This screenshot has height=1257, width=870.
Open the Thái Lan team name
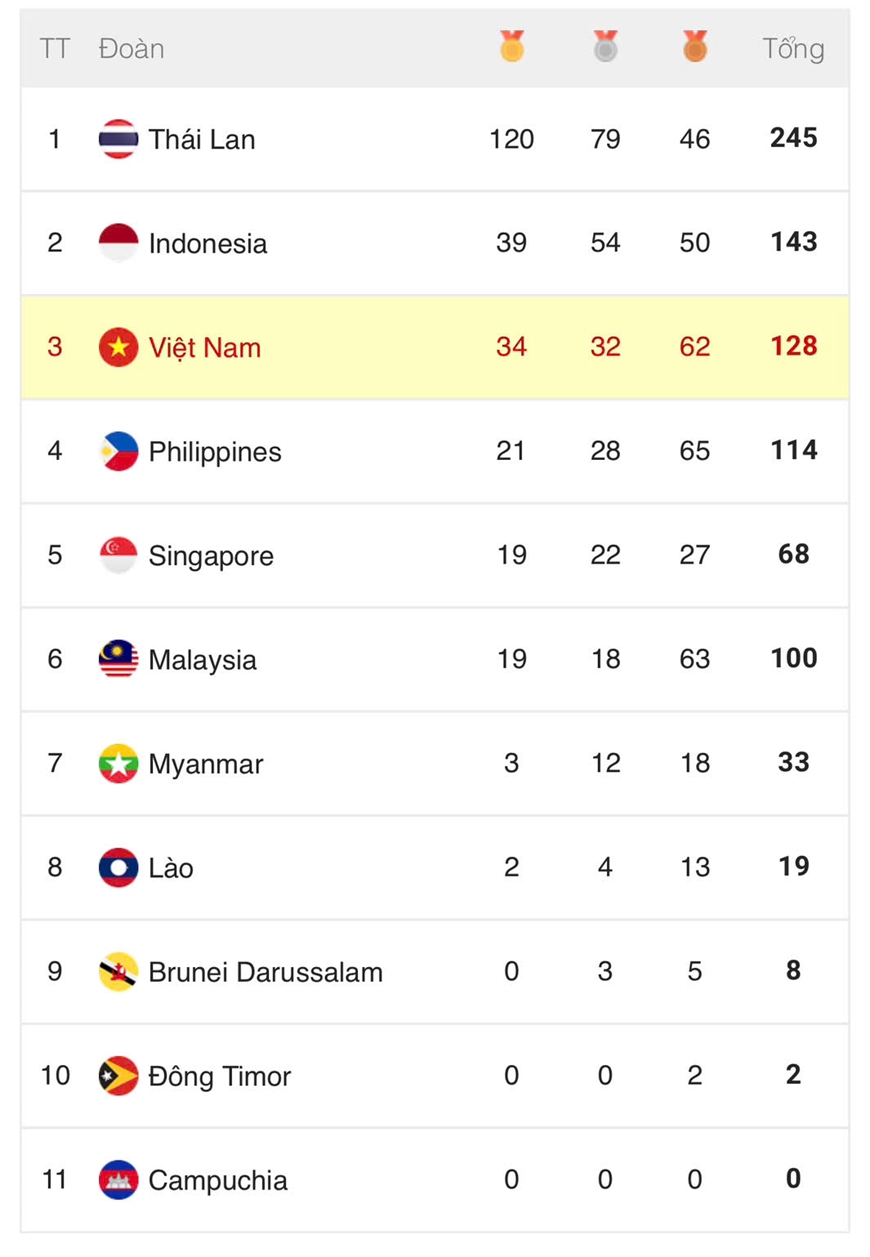point(201,139)
